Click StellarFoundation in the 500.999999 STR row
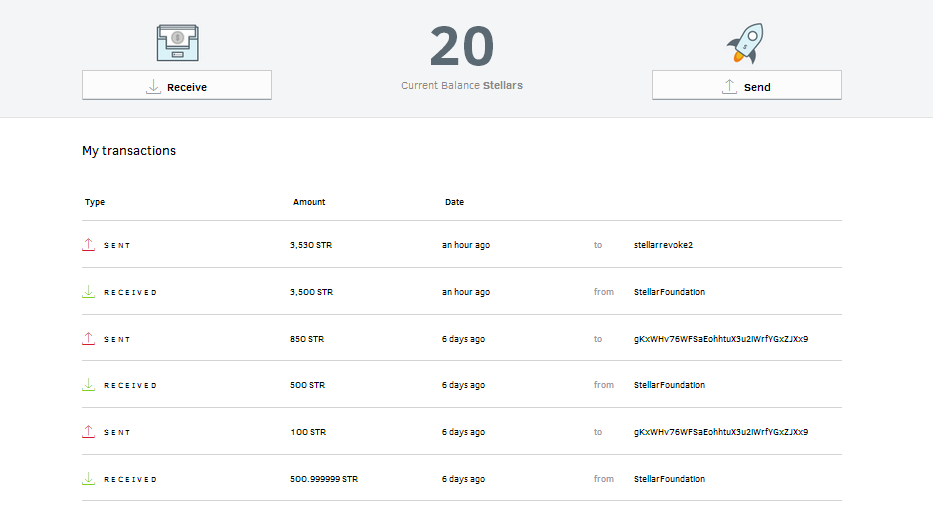Screen dimensions: 933x528 click(669, 479)
